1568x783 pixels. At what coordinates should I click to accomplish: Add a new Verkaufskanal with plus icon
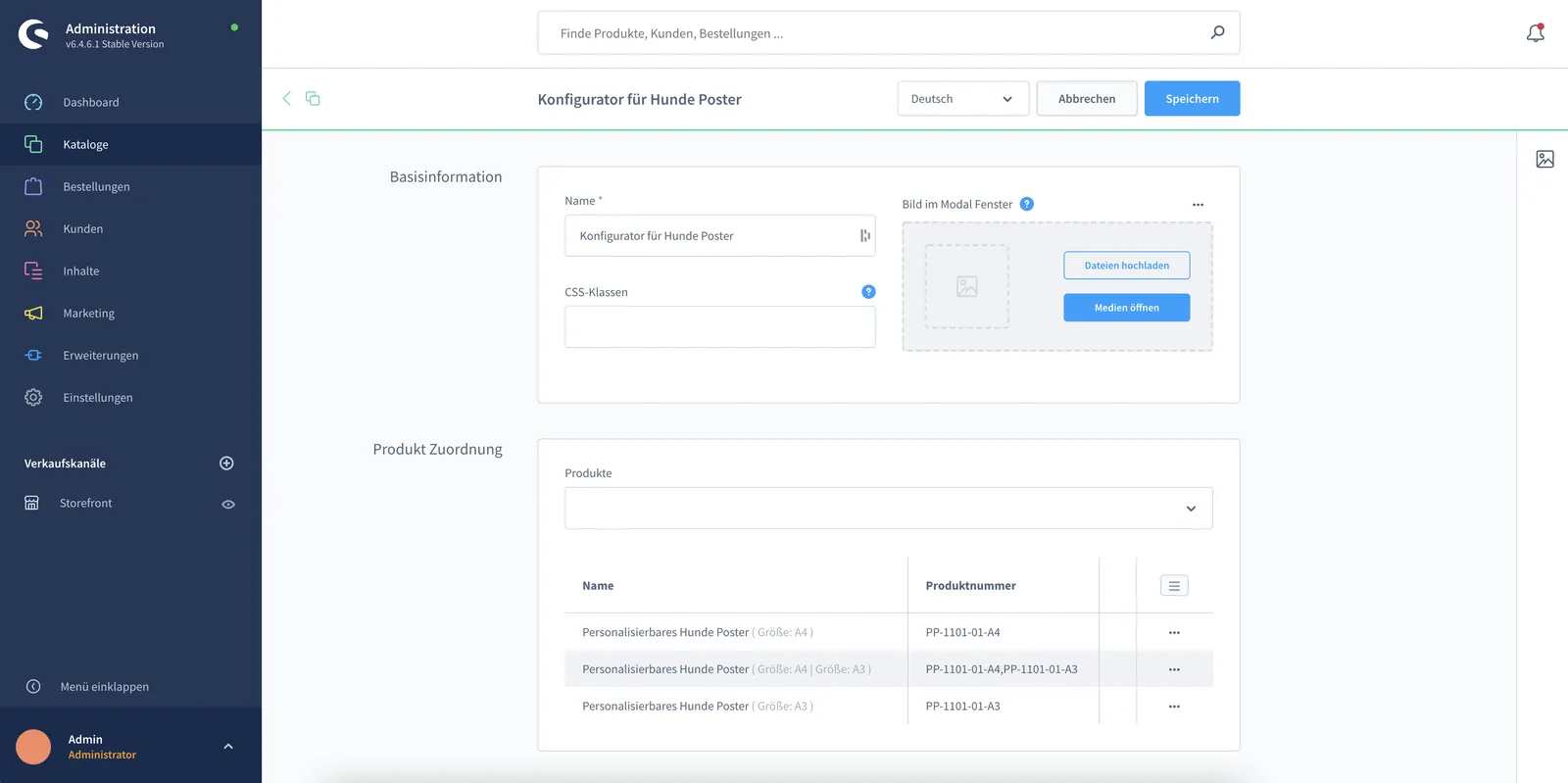coord(226,463)
